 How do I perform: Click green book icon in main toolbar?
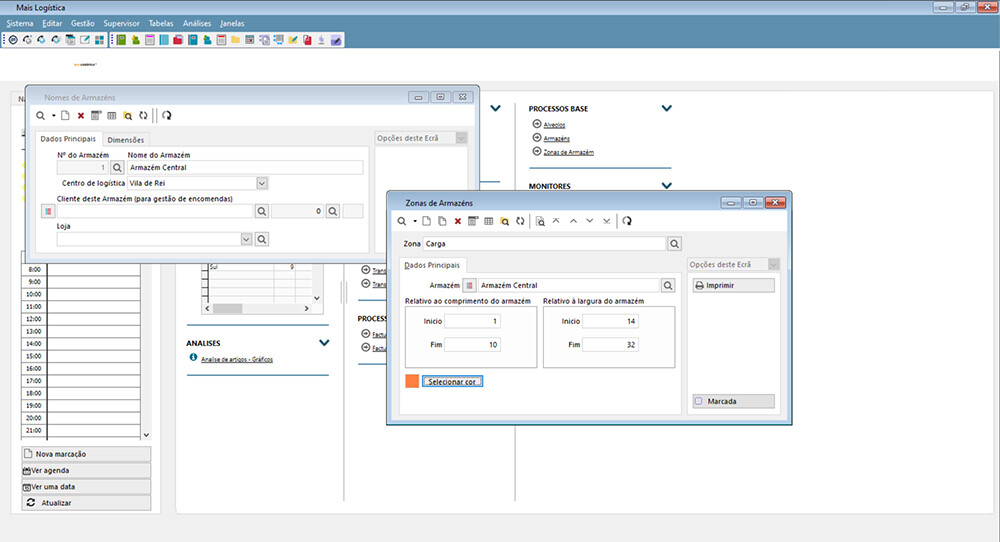(121, 40)
